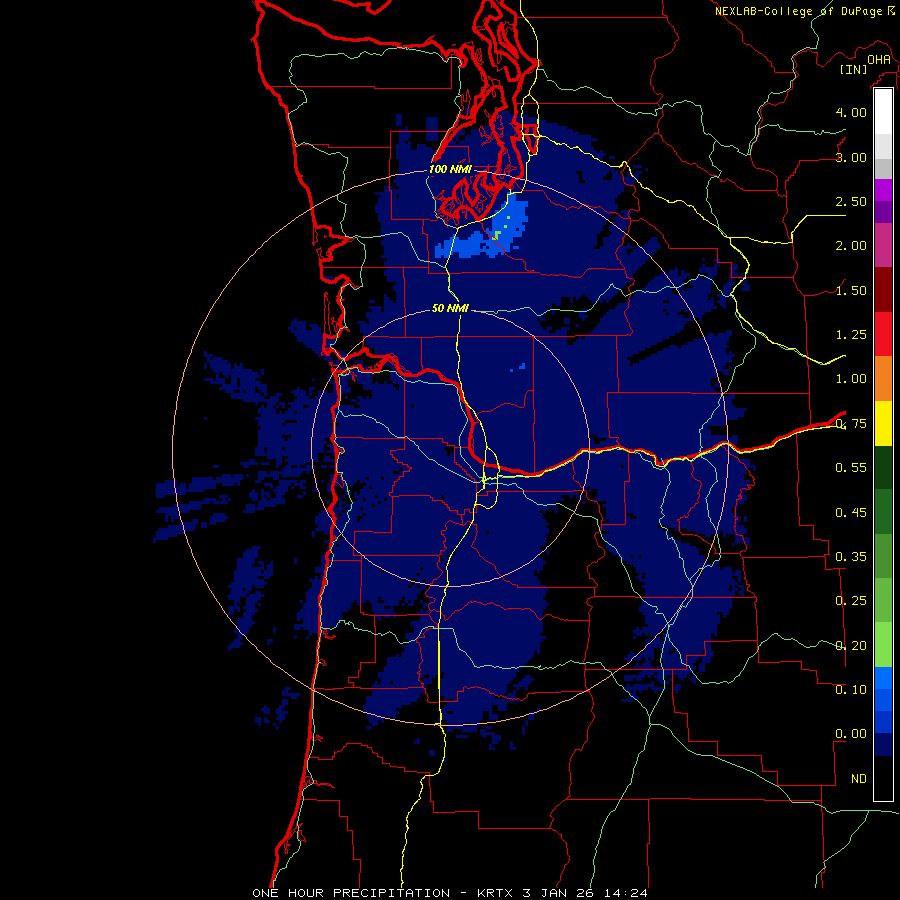Click the [IN] units label
Screen dimensions: 900x900
click(854, 69)
